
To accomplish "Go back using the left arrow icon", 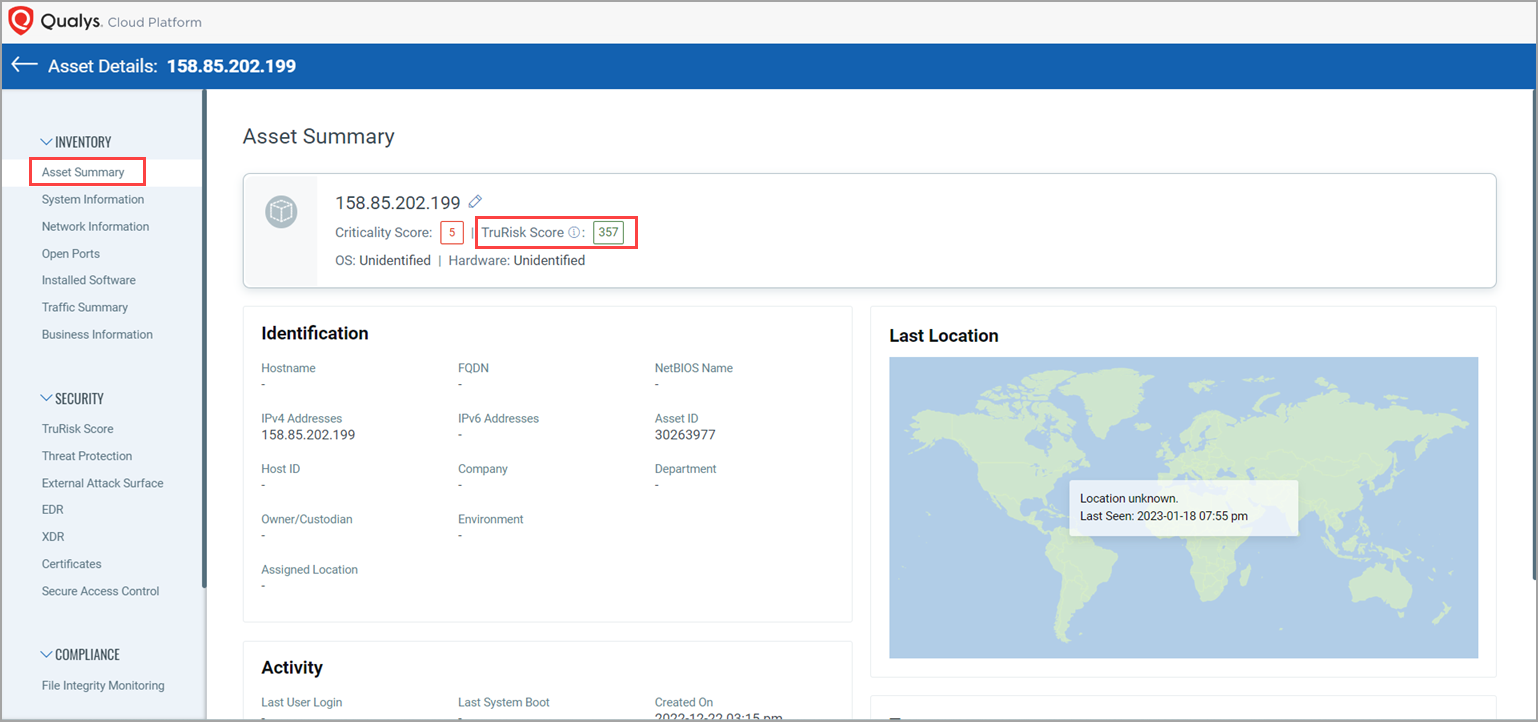I will 24,65.
